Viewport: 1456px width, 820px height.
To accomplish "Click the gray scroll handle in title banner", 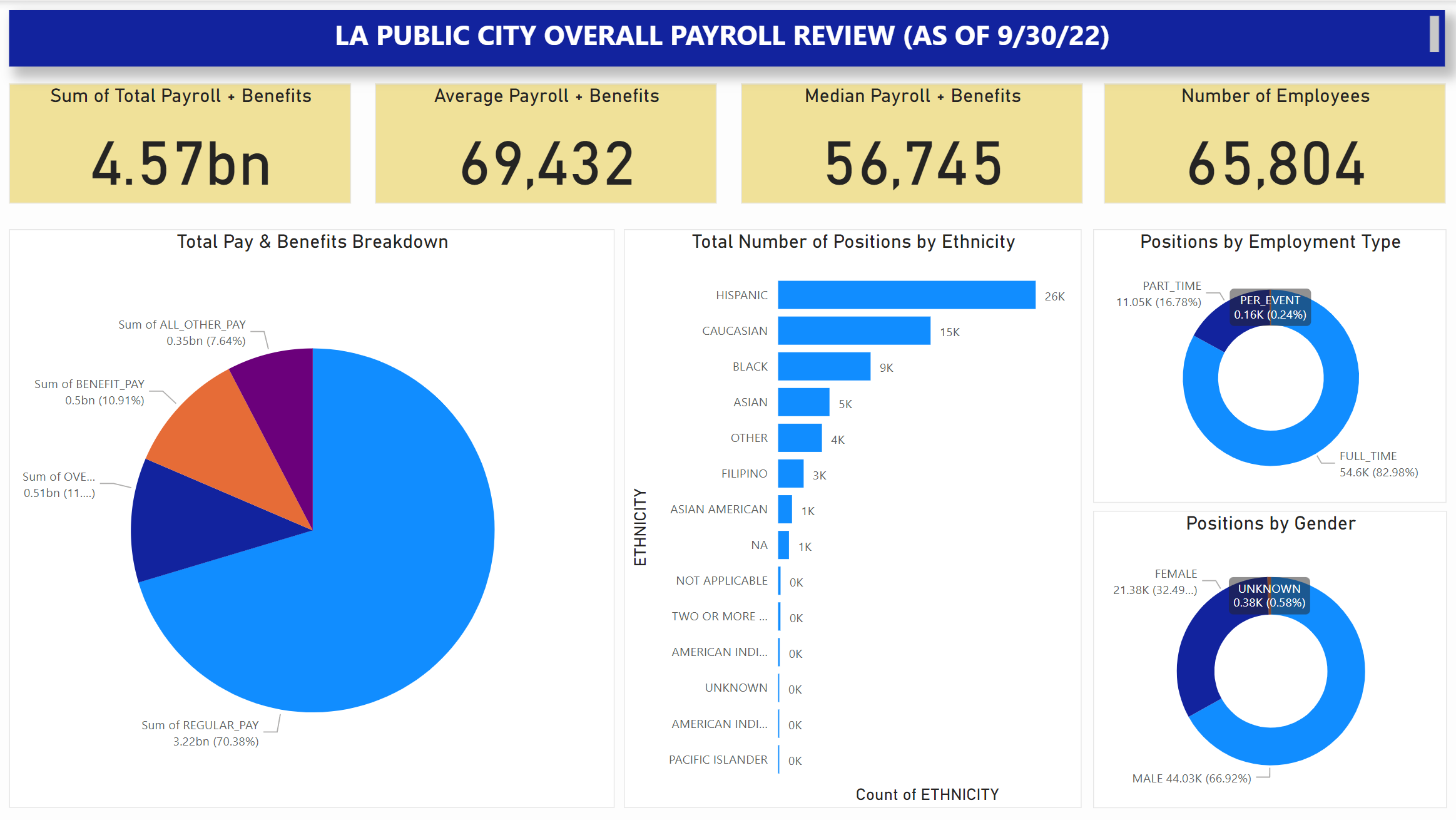I will pyautogui.click(x=1434, y=34).
